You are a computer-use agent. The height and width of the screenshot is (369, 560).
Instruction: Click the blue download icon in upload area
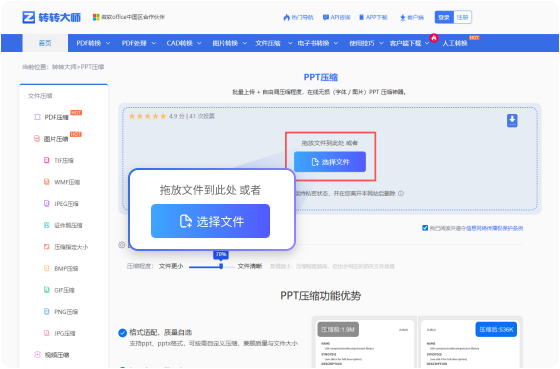(x=512, y=120)
